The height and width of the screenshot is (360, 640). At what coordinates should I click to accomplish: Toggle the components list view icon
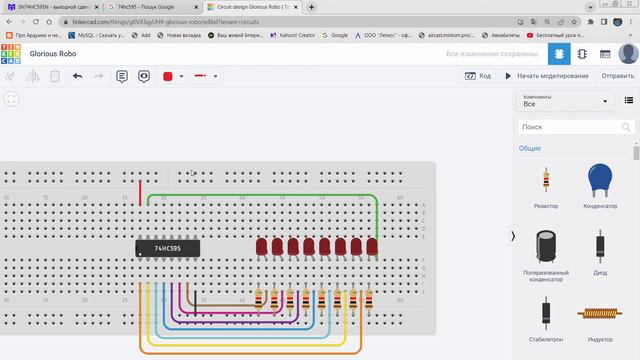point(629,100)
